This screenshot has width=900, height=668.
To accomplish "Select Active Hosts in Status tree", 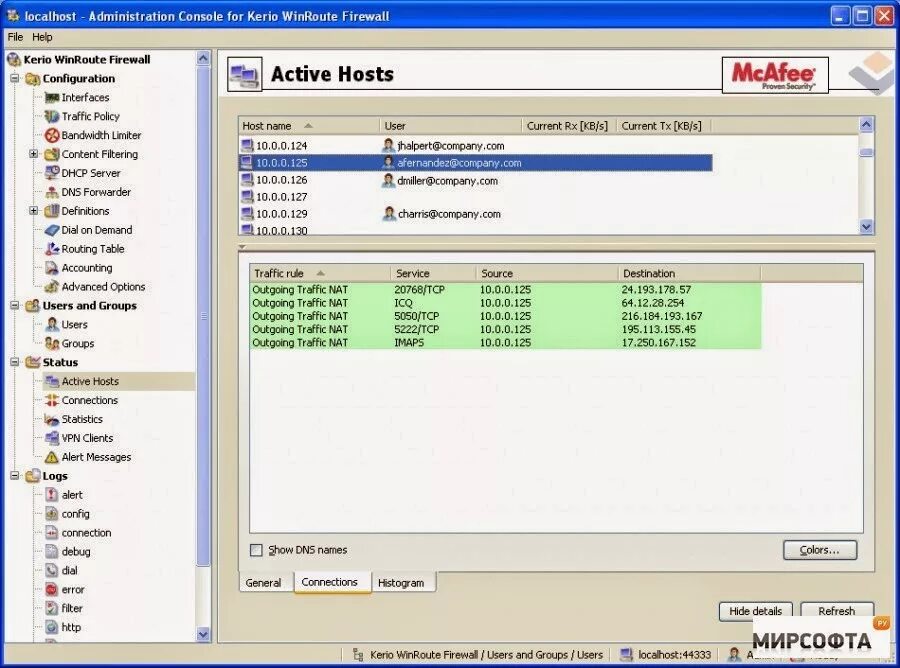I will tap(90, 381).
